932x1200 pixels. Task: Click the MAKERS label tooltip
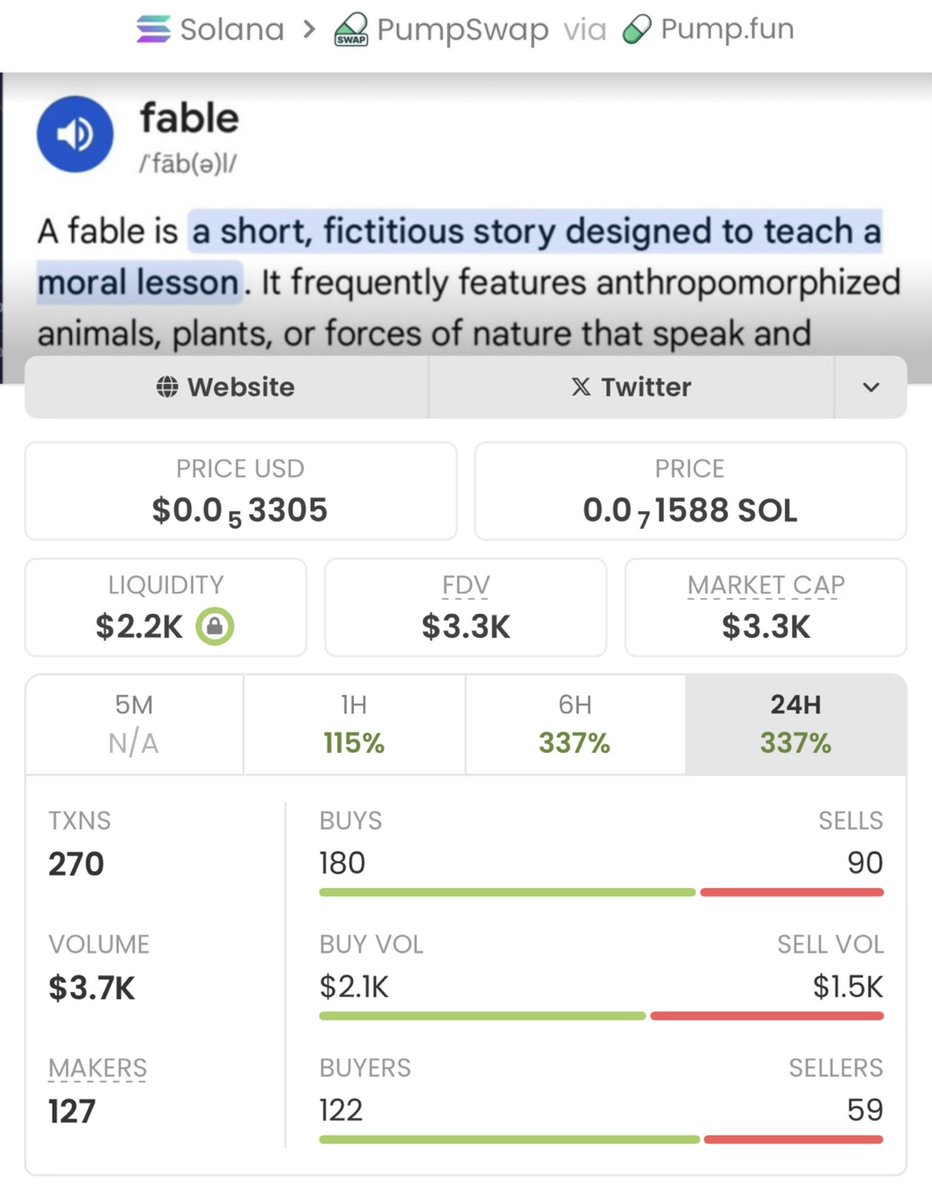98,1068
